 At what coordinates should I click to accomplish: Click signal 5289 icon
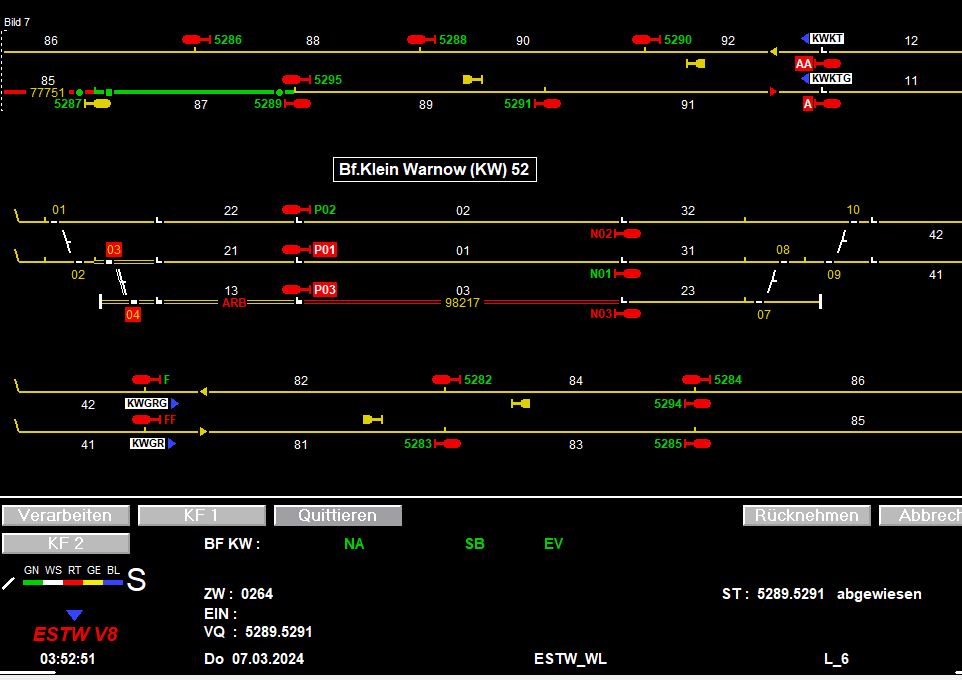(x=298, y=104)
